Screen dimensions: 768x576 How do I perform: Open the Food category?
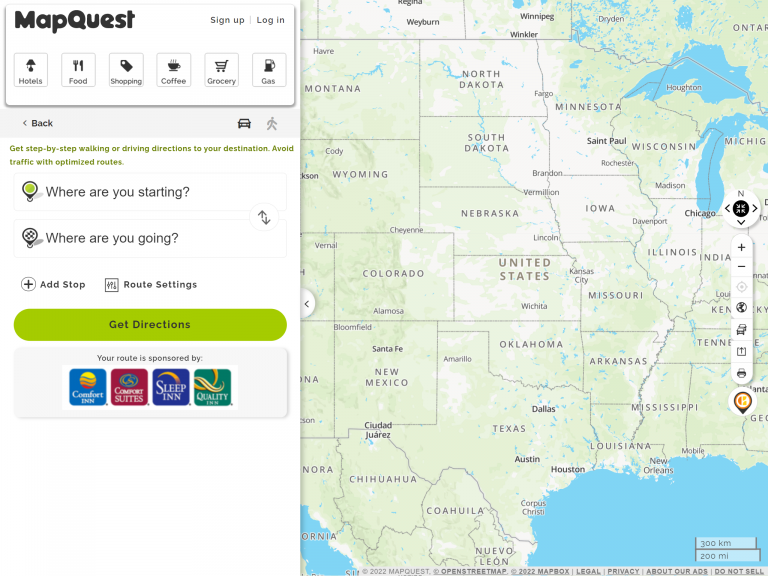tap(78, 70)
